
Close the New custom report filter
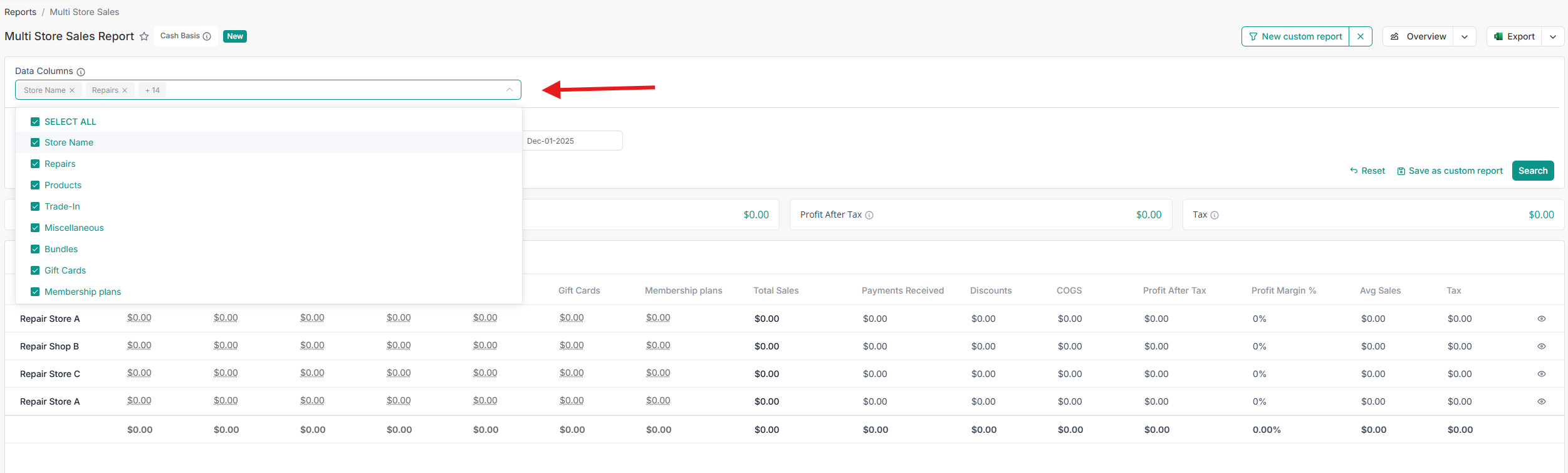pyautogui.click(x=1361, y=36)
